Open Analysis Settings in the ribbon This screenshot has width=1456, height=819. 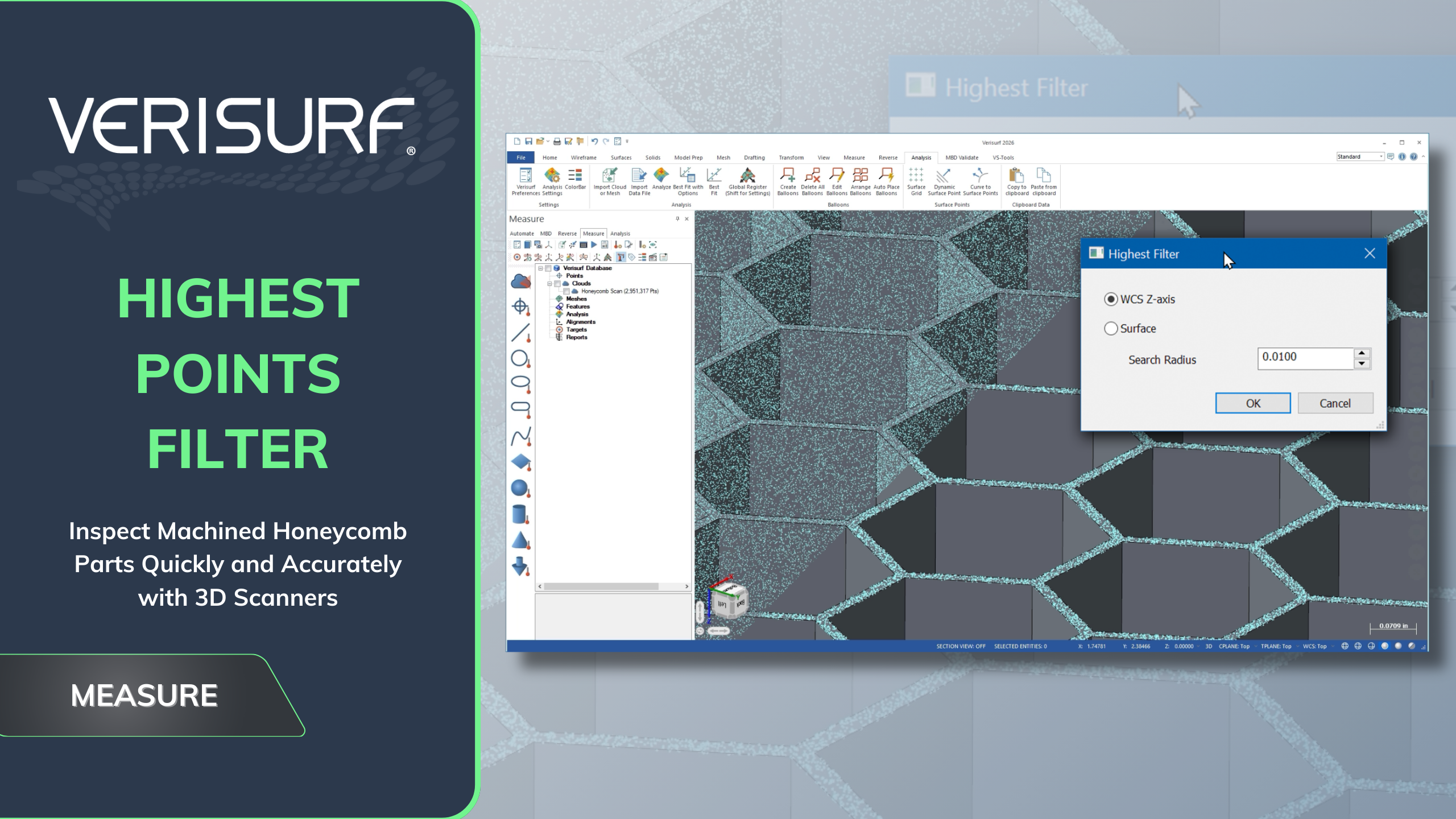tap(552, 182)
